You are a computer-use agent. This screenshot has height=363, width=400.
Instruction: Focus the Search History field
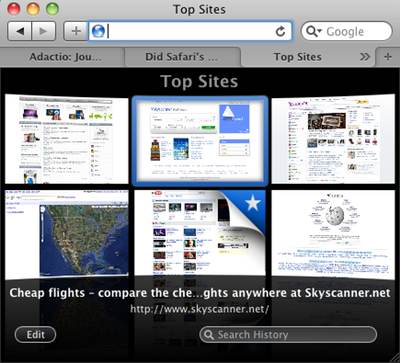tap(288, 335)
